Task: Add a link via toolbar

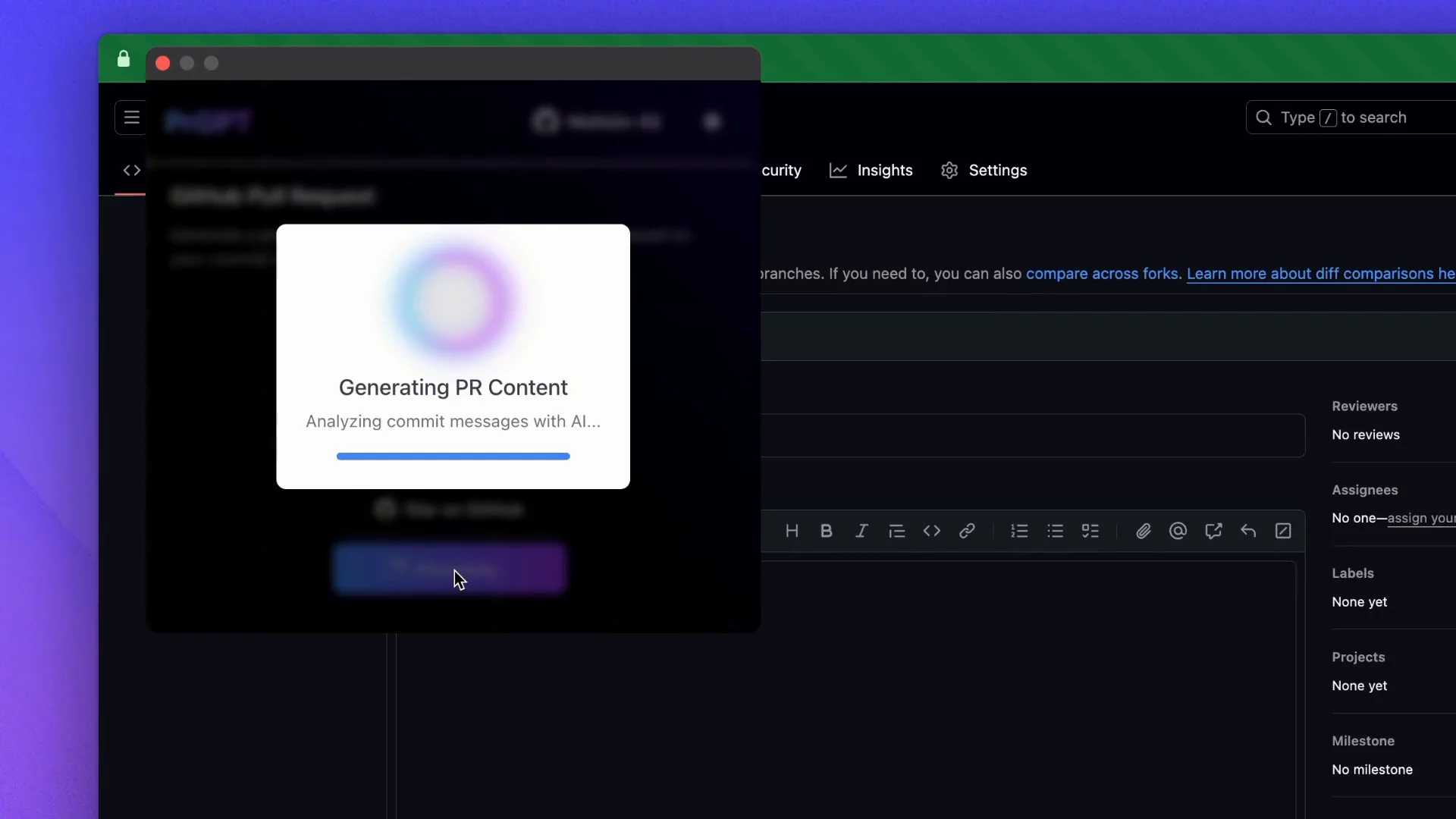Action: pos(967,531)
